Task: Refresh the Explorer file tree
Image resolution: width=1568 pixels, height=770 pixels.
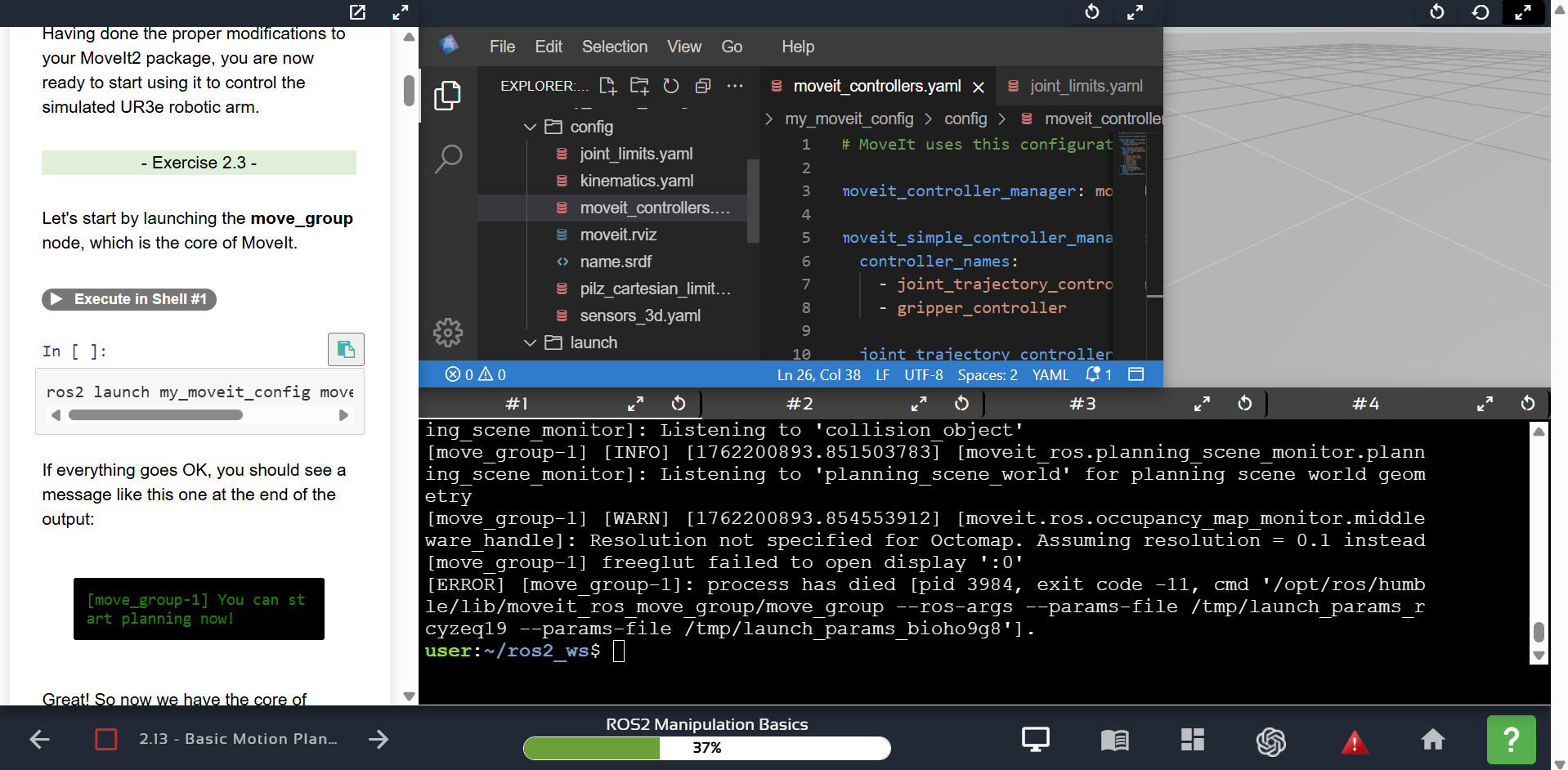Action: (671, 86)
